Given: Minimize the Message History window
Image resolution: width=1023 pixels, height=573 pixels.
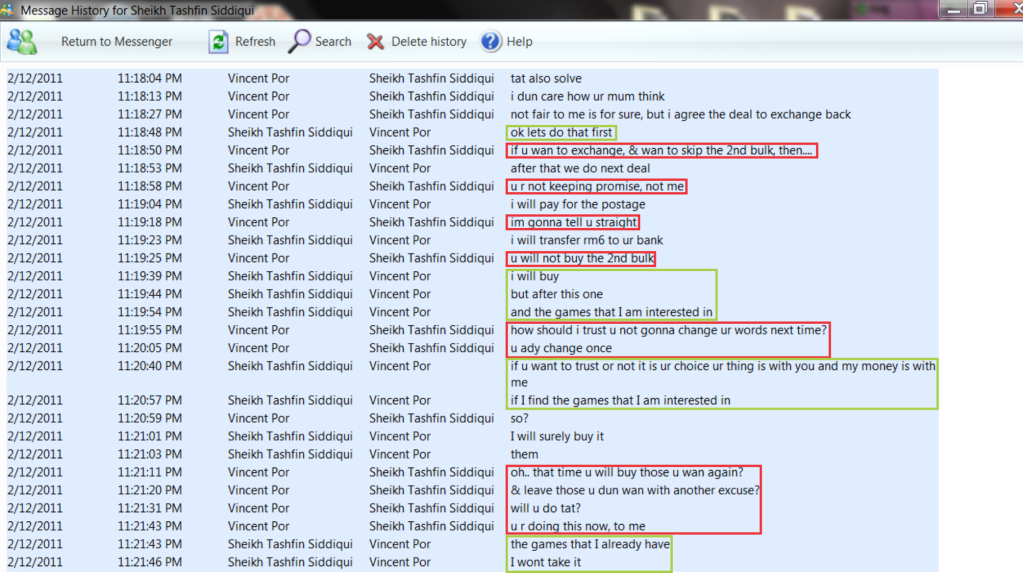Looking at the screenshot, I should (952, 8).
